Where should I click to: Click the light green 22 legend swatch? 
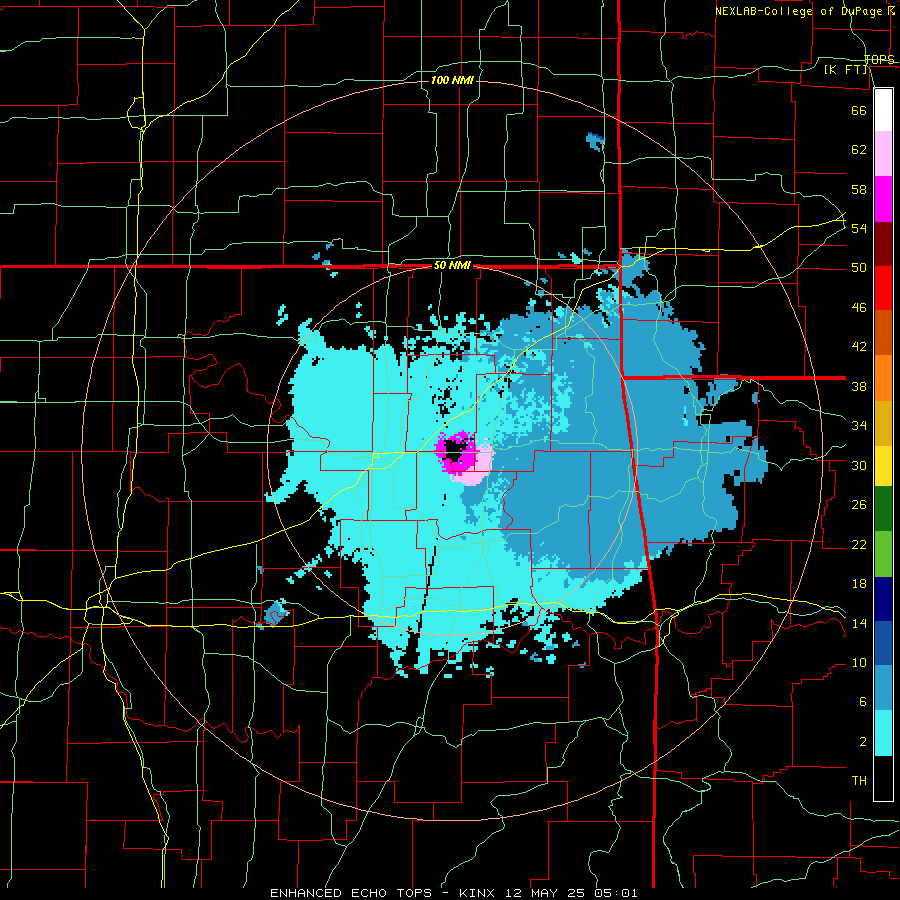click(x=883, y=554)
